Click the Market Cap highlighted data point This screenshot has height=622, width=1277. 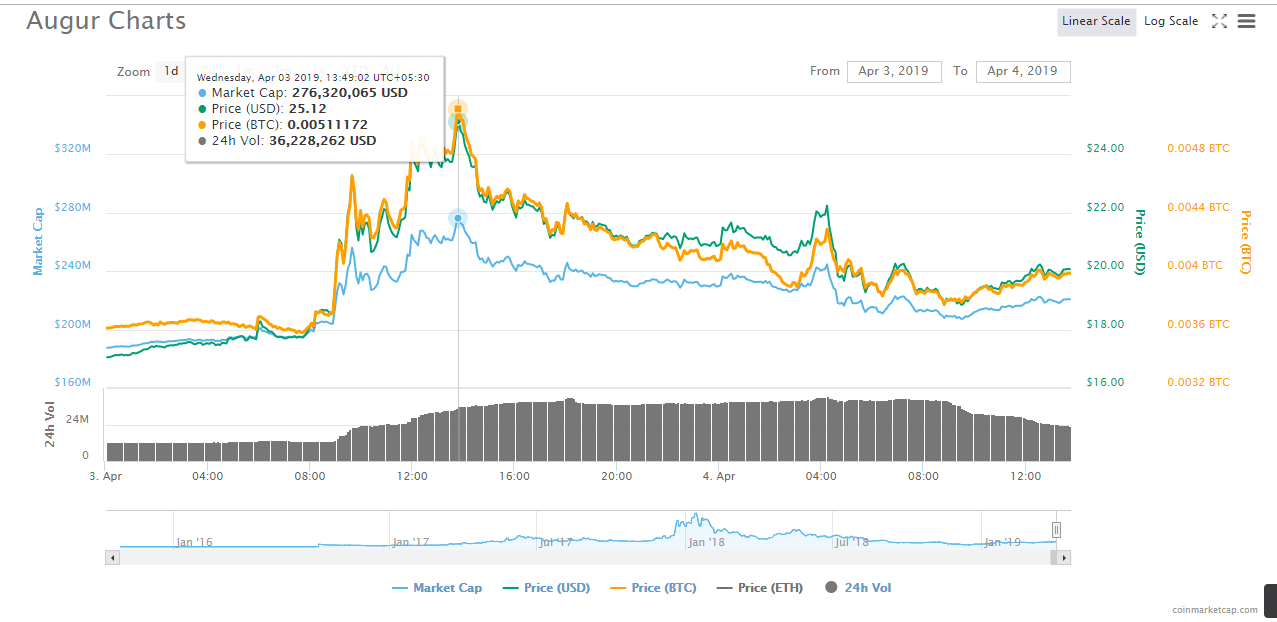[x=458, y=218]
